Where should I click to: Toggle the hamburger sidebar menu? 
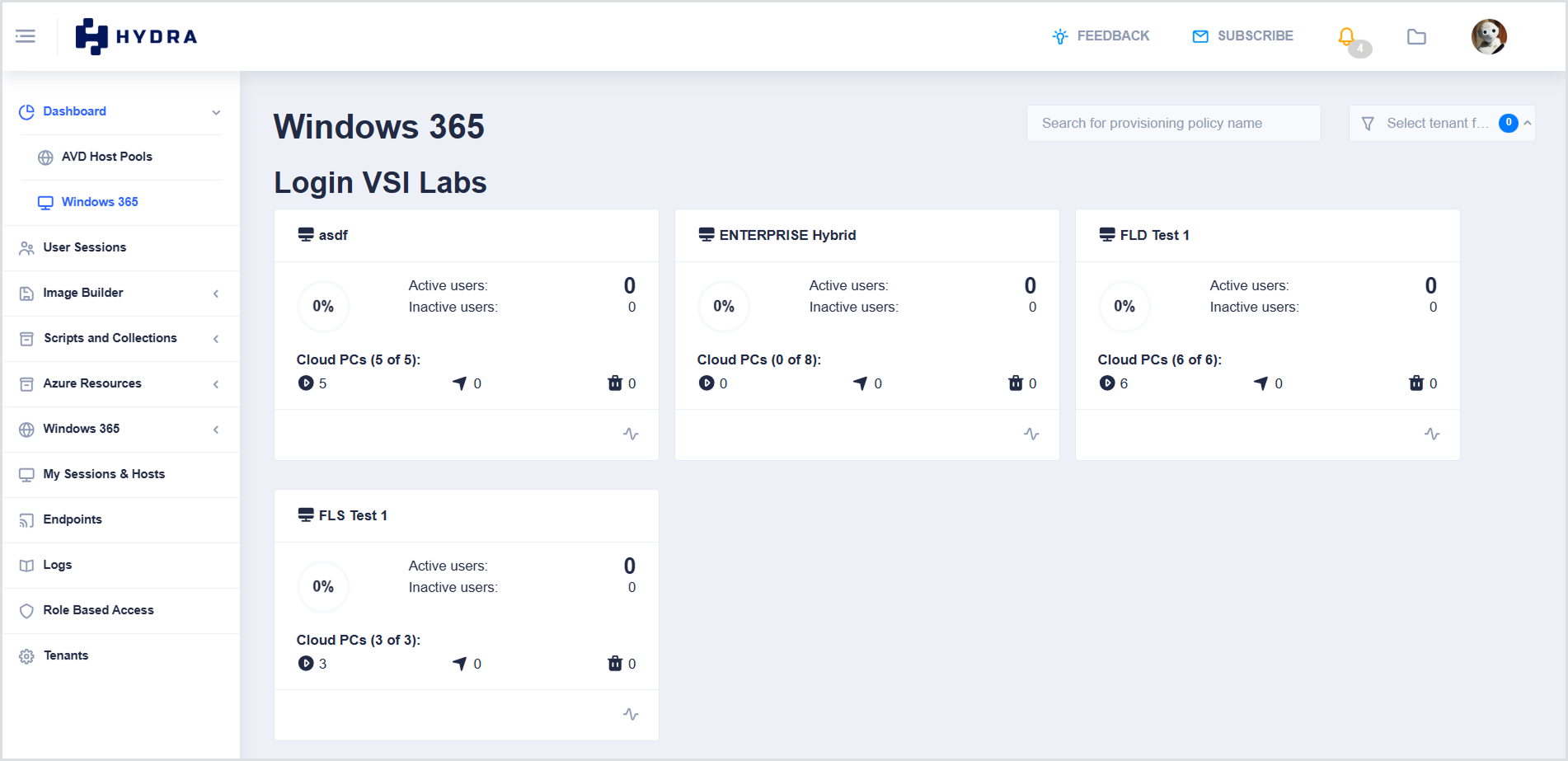tap(26, 36)
